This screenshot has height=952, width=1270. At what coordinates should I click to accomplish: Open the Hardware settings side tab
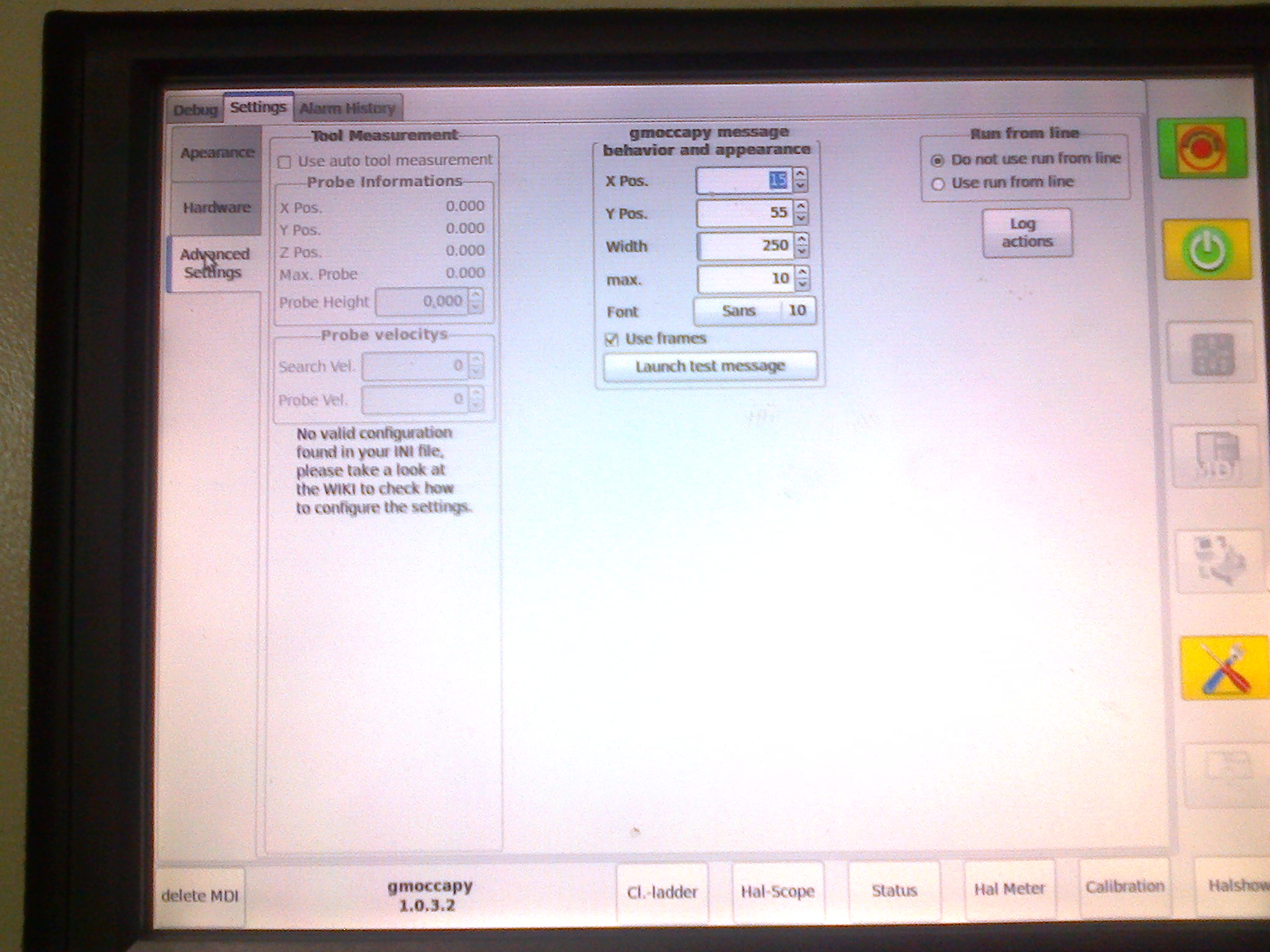[x=216, y=208]
